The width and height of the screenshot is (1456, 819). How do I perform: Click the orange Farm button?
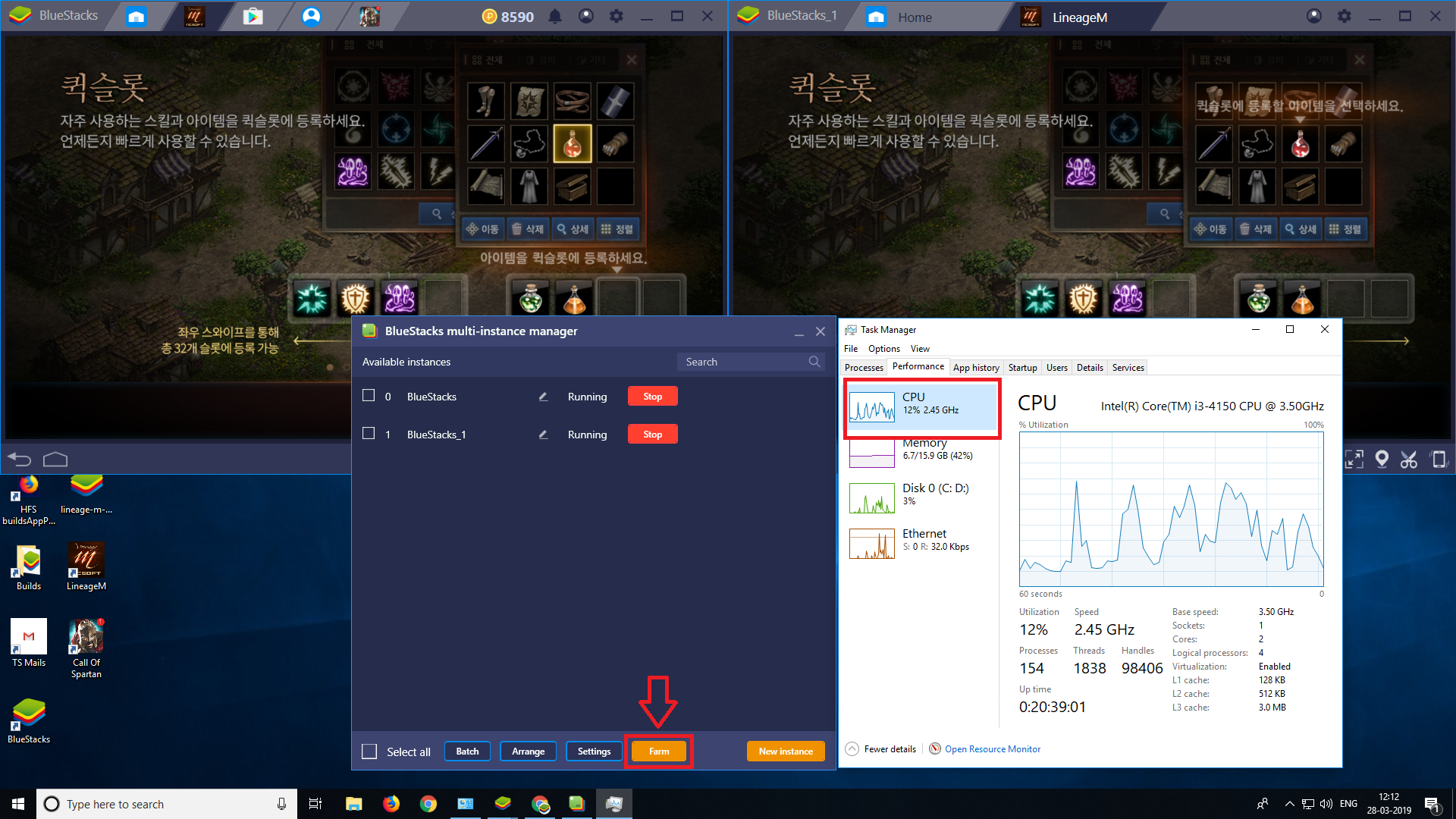658,752
